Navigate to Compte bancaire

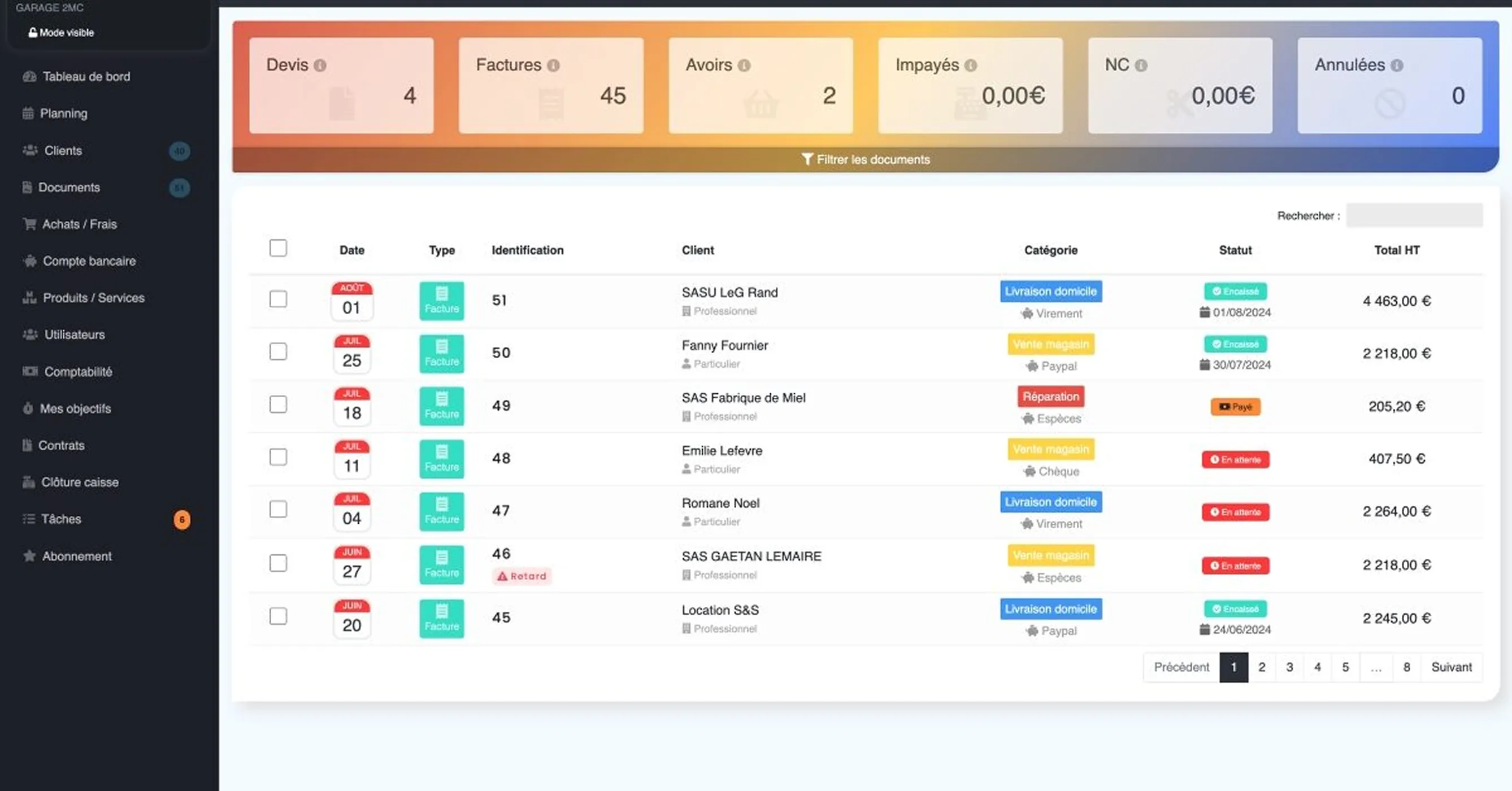(89, 260)
